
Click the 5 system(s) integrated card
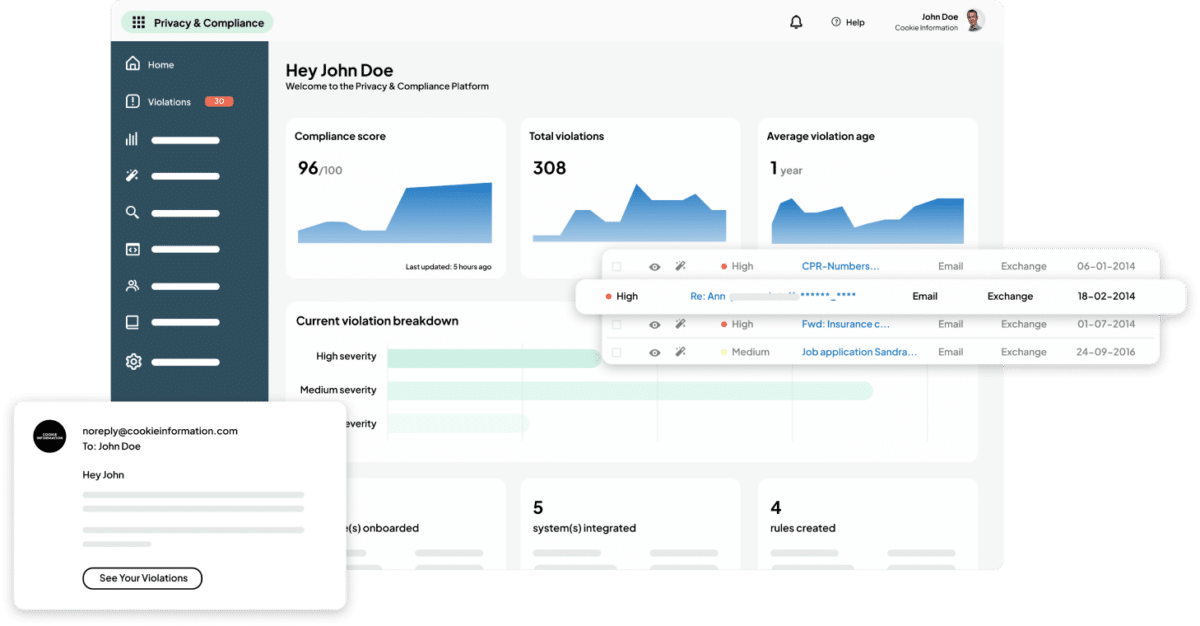coord(631,524)
